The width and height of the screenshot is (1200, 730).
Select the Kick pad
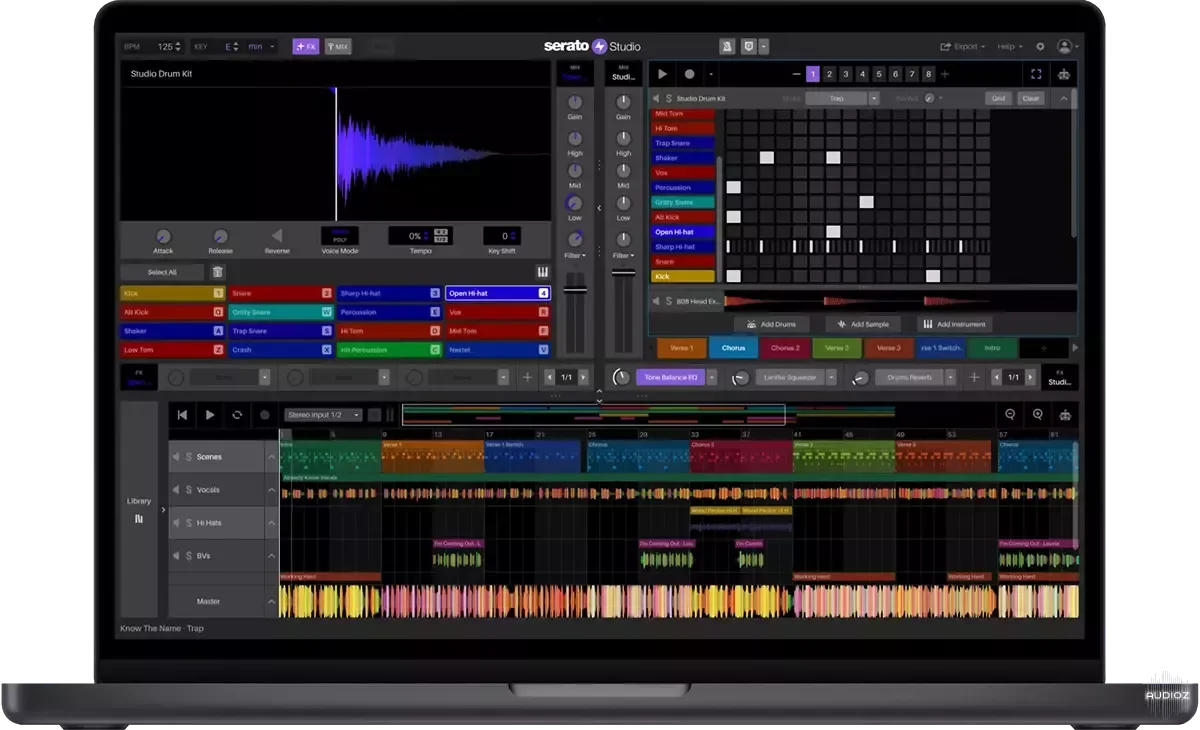click(x=172, y=293)
